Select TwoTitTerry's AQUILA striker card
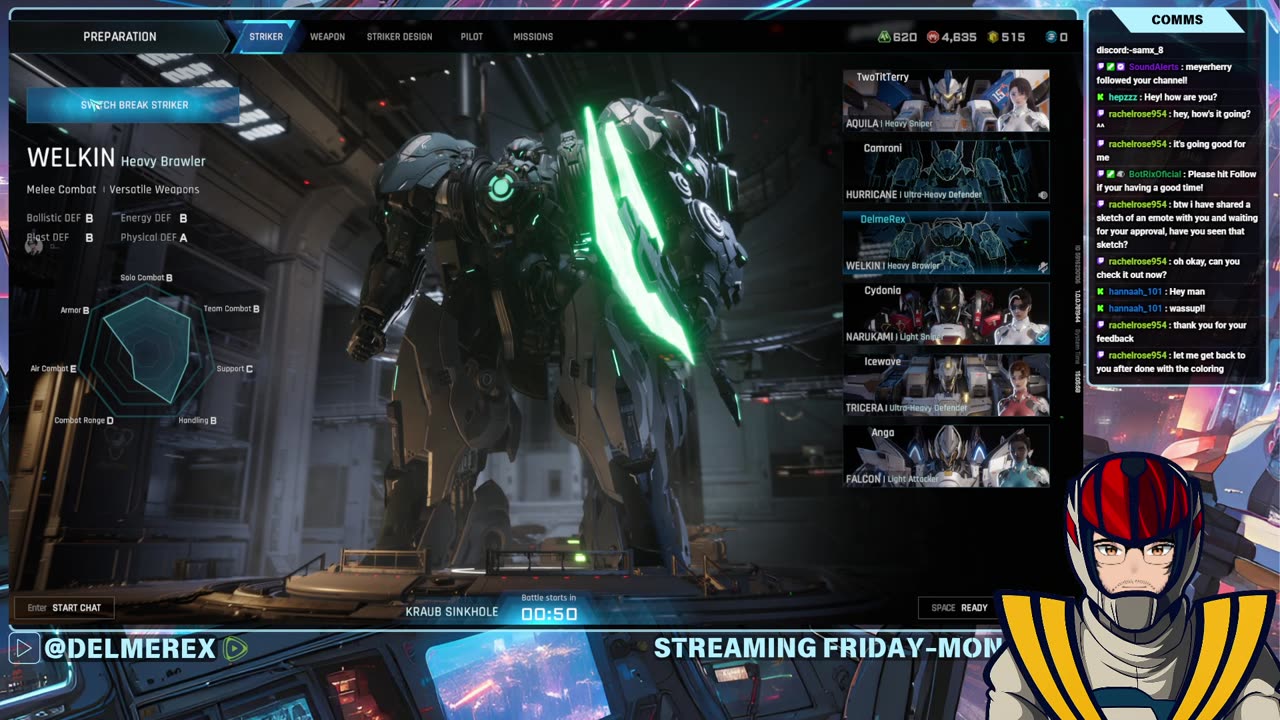 tap(946, 101)
